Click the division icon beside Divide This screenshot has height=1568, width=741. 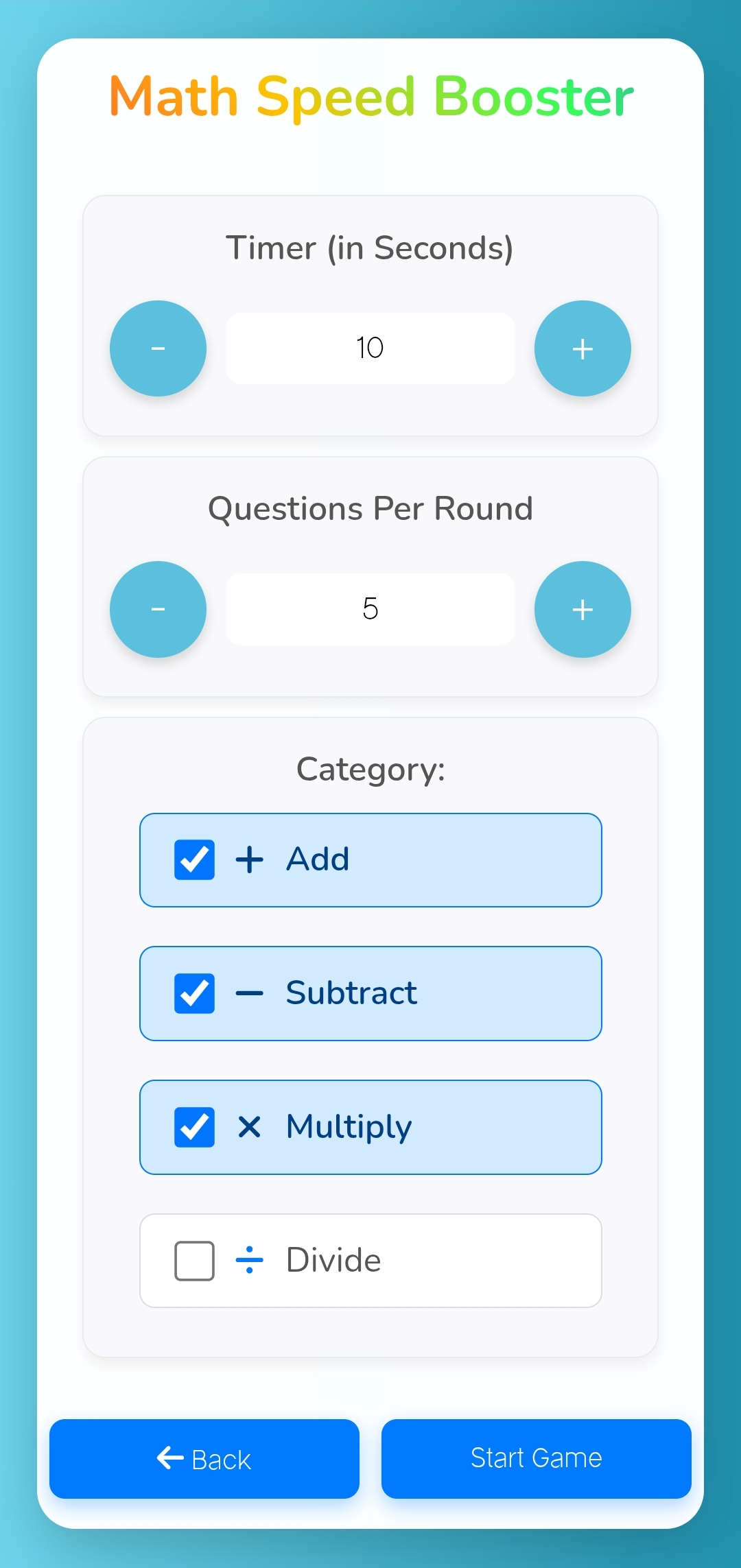249,1261
